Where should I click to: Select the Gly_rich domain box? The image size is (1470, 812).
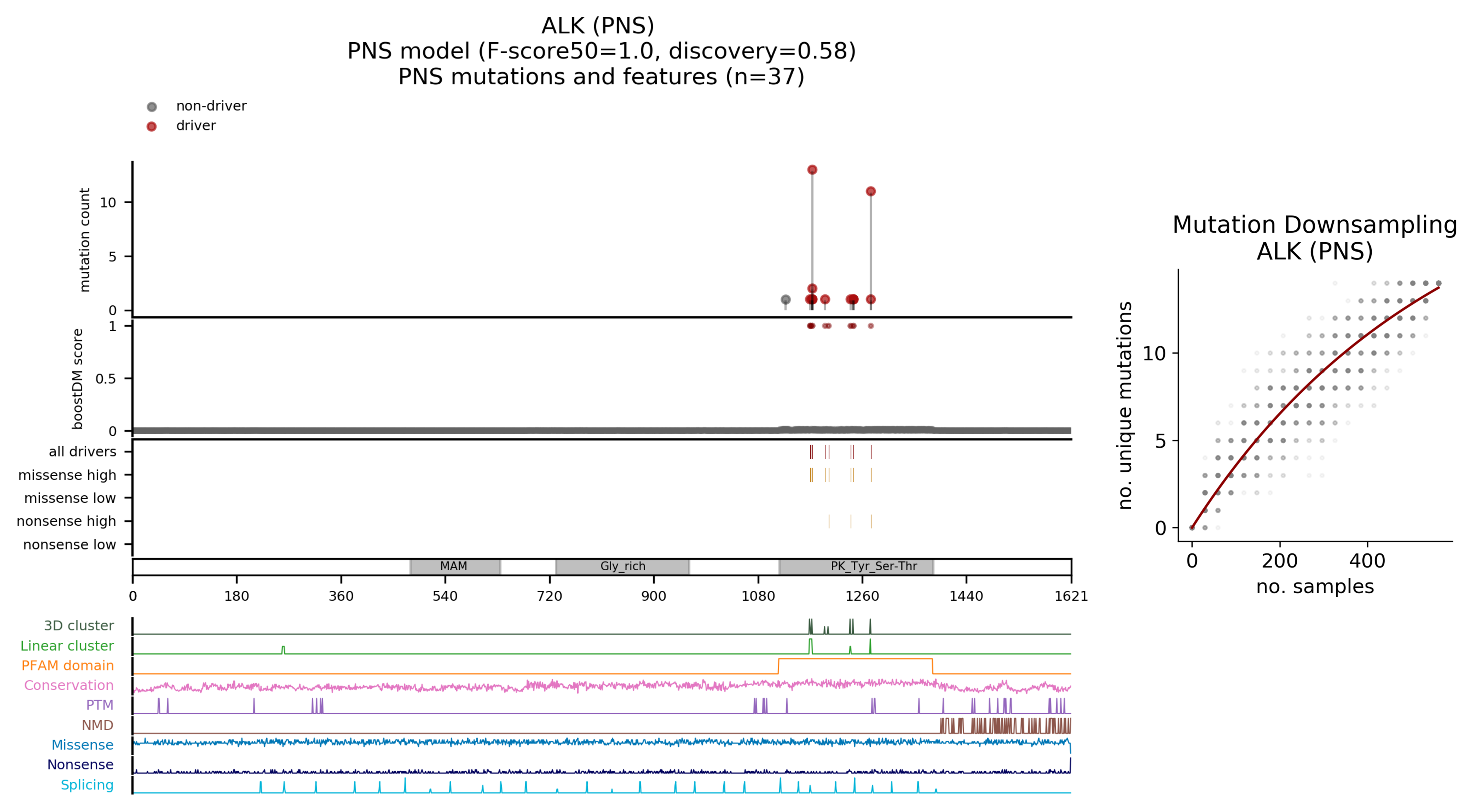[622, 566]
